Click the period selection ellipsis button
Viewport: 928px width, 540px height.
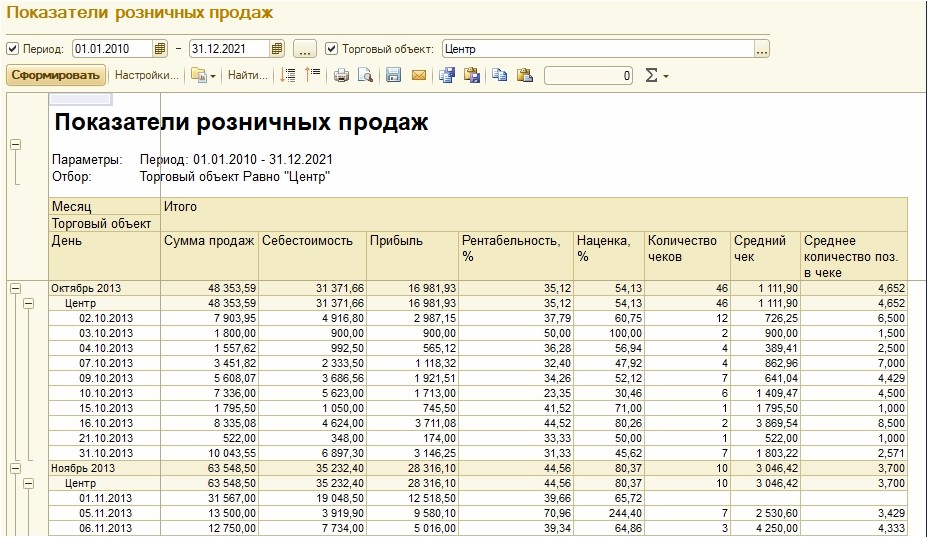point(305,49)
